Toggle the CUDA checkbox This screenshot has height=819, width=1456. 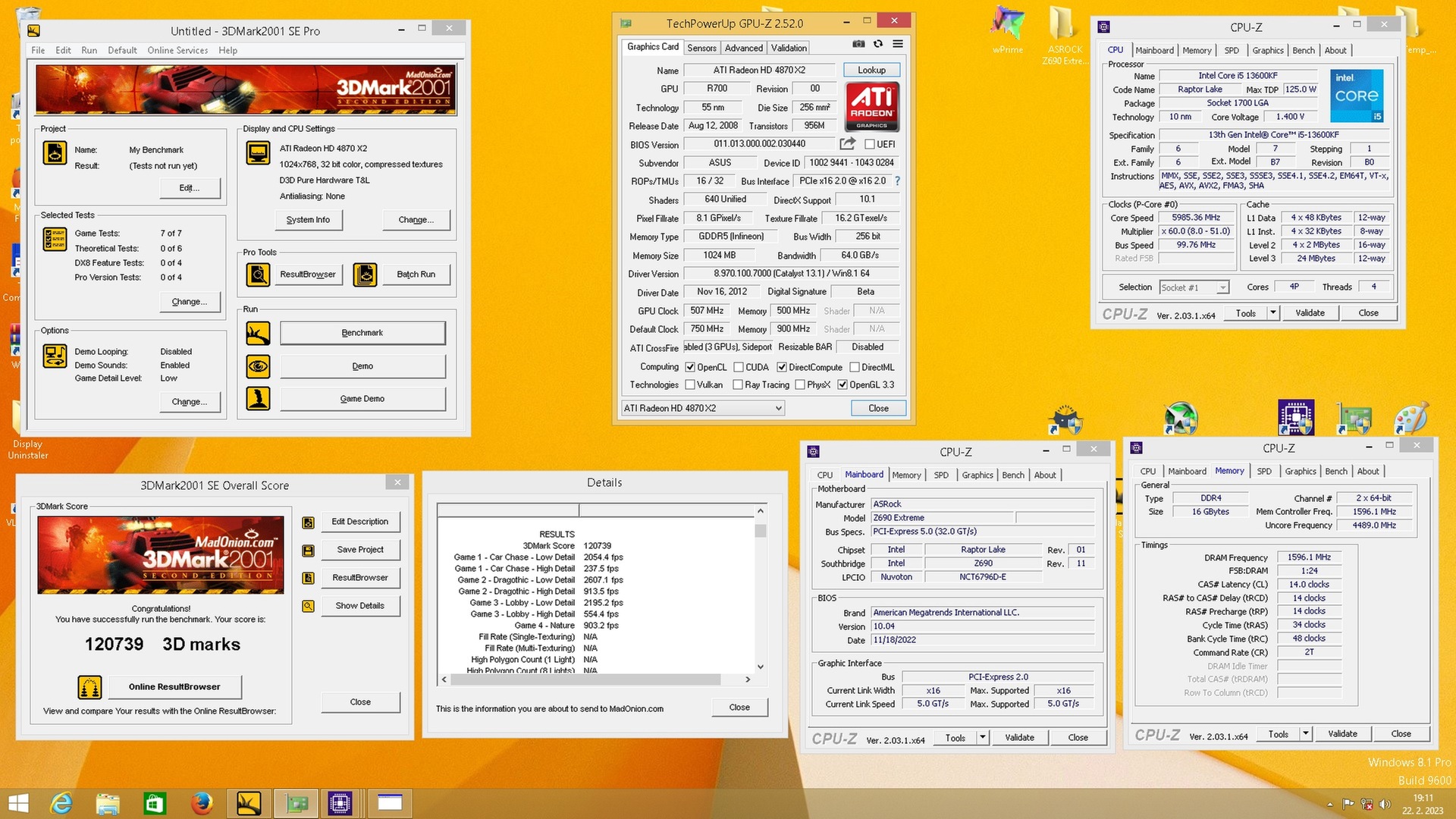pos(739,367)
